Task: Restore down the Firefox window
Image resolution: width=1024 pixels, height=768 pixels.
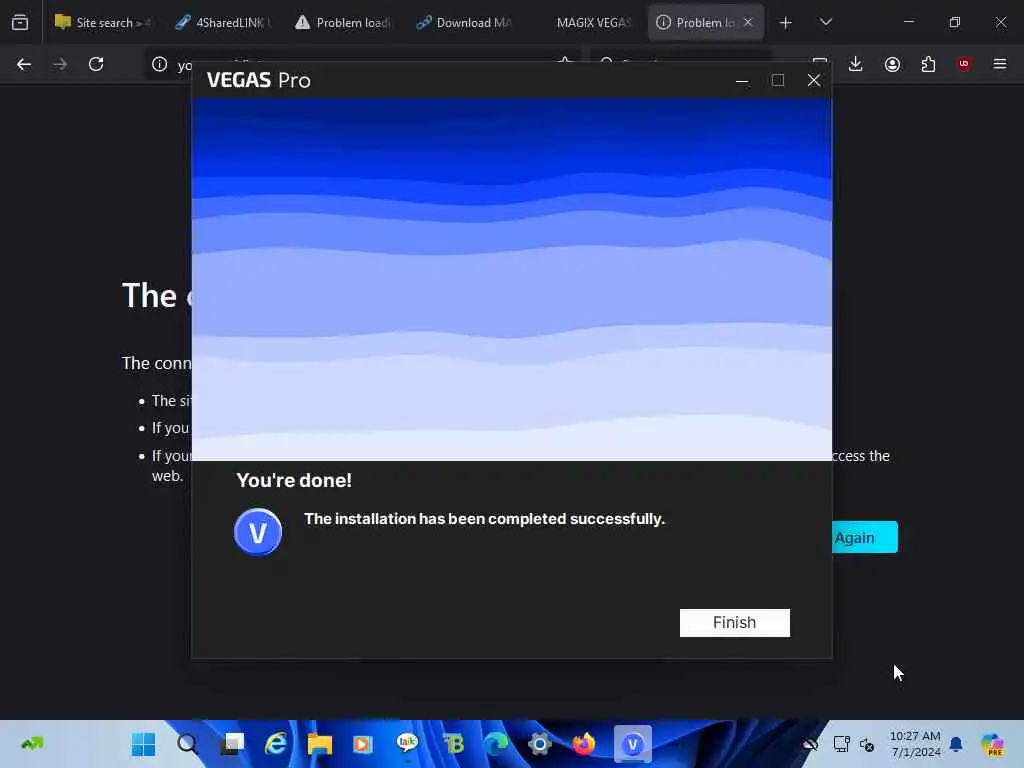Action: [955, 22]
